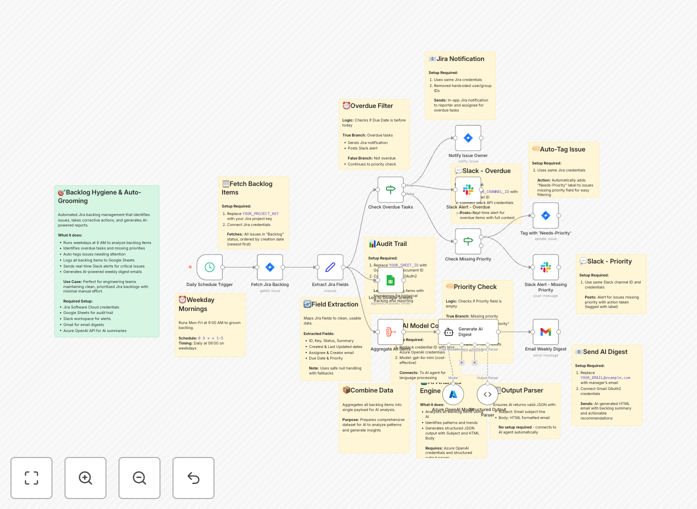Viewport: 697px width, 509px height.
Task: Select the Email Weekly Digest Gmail node
Action: click(x=545, y=332)
